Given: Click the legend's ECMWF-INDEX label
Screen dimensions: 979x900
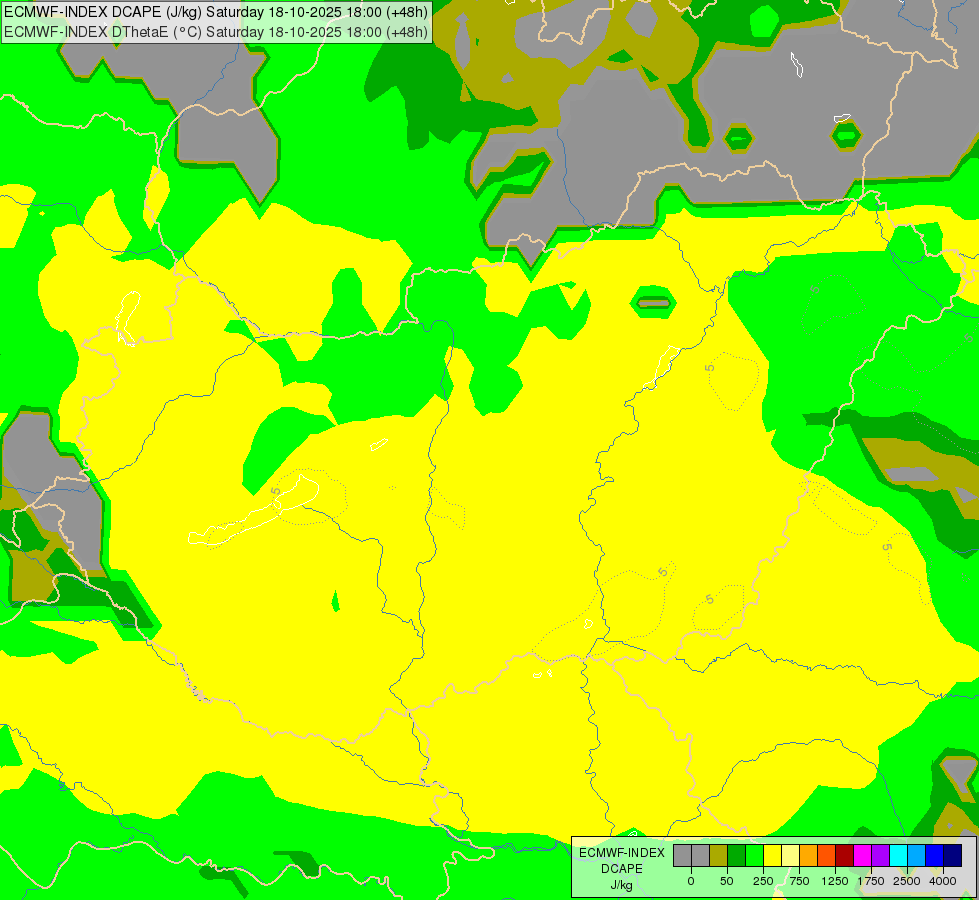Looking at the screenshot, I should 622,852.
